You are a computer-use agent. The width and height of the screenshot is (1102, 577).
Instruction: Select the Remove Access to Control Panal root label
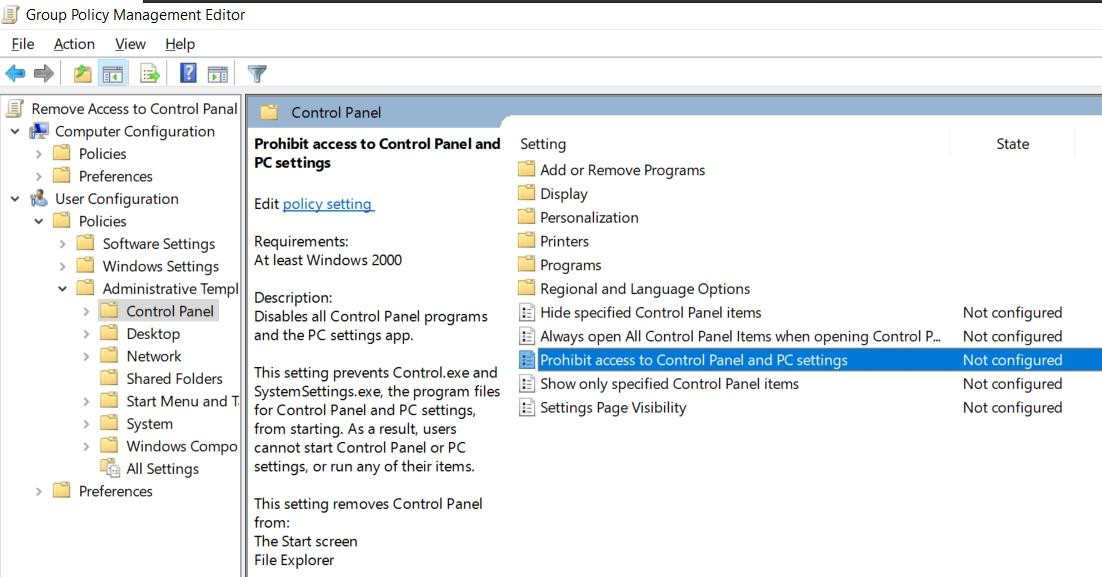[134, 108]
